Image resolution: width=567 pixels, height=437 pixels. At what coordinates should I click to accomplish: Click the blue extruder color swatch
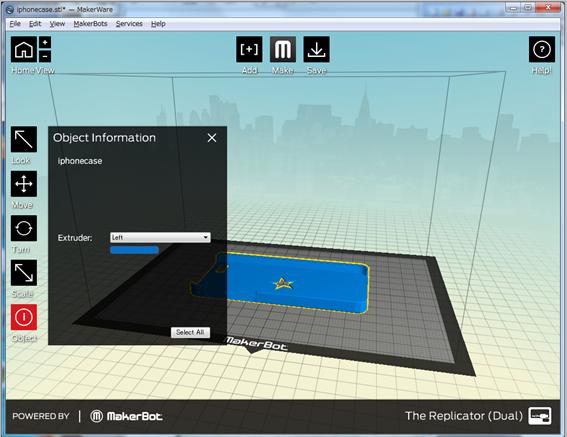(x=134, y=250)
